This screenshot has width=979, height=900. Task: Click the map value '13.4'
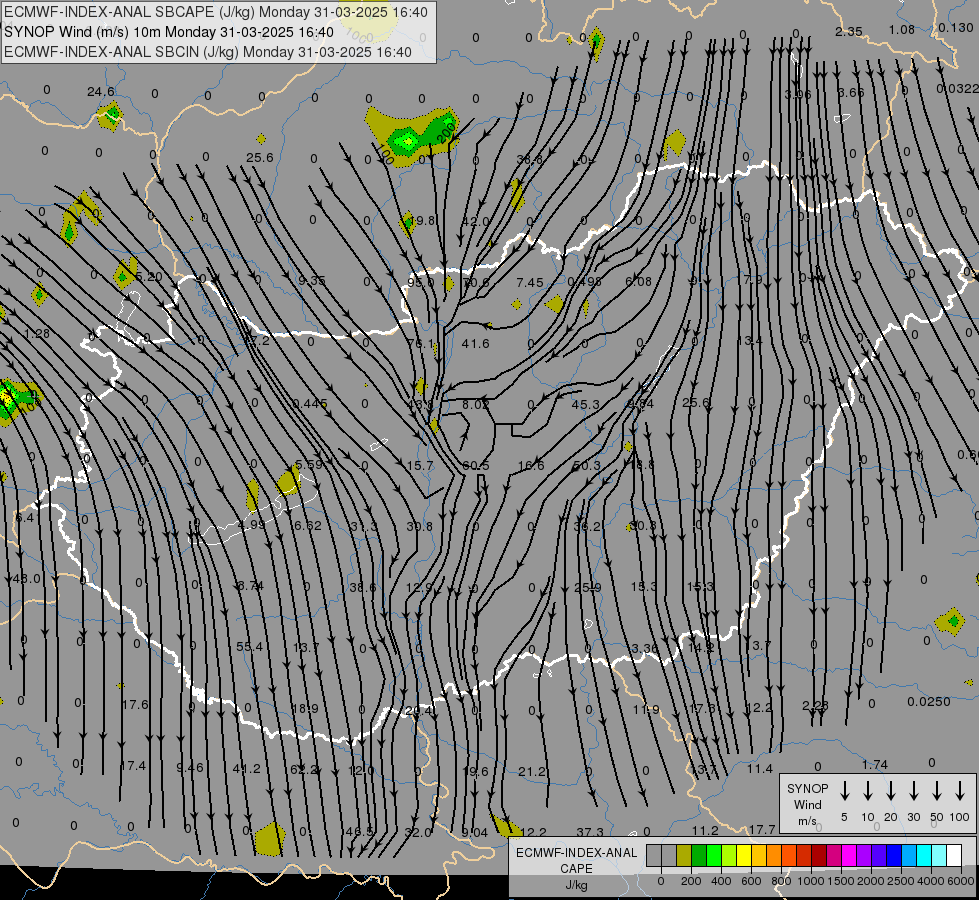pyautogui.click(x=749, y=340)
